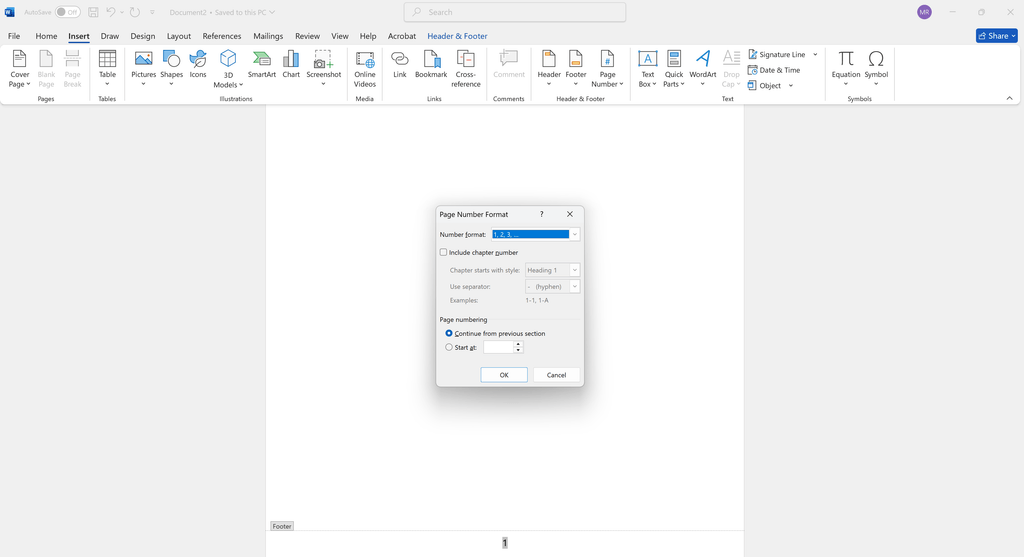Open the Number format dropdown
The width and height of the screenshot is (1024, 557).
coord(575,234)
